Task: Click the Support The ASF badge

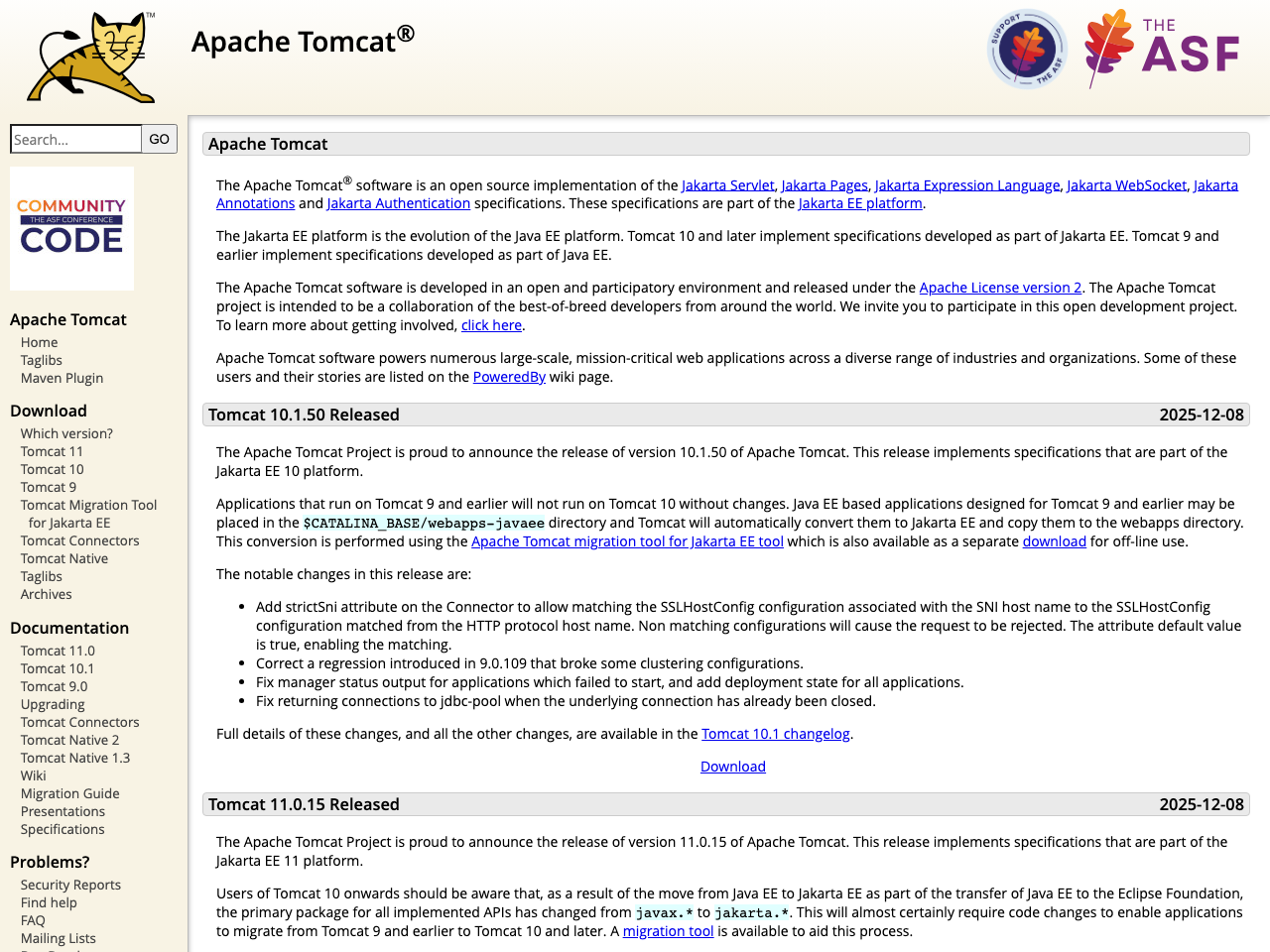Action: point(1026,48)
